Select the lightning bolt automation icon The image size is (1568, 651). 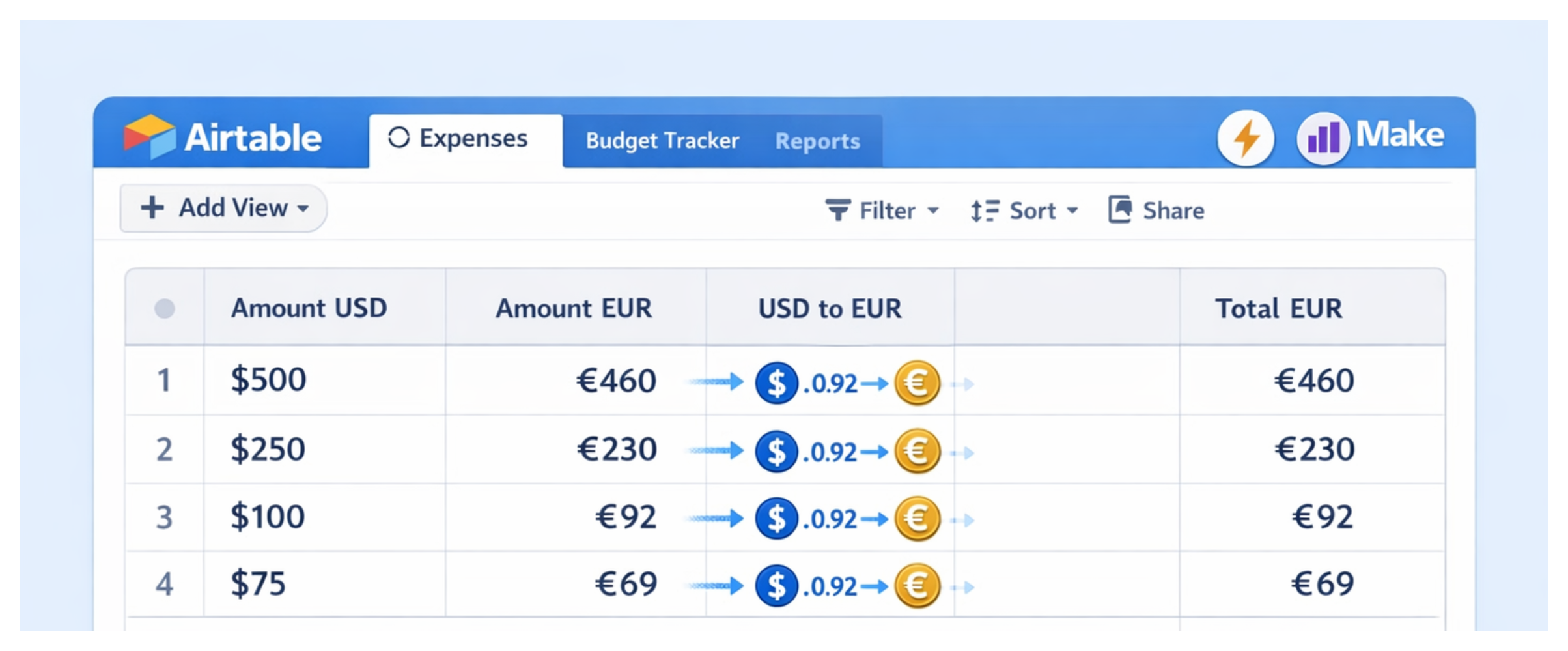tap(1246, 138)
